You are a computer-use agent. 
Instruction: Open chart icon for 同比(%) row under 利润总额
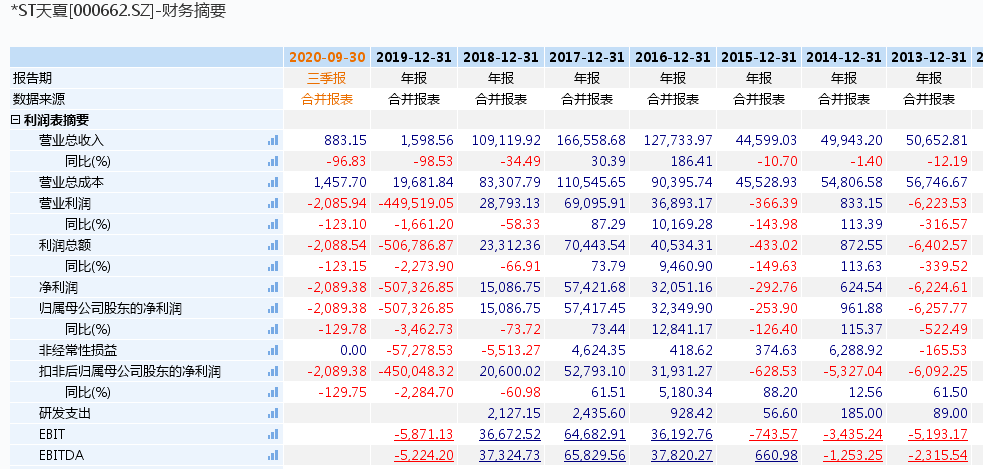(x=273, y=266)
